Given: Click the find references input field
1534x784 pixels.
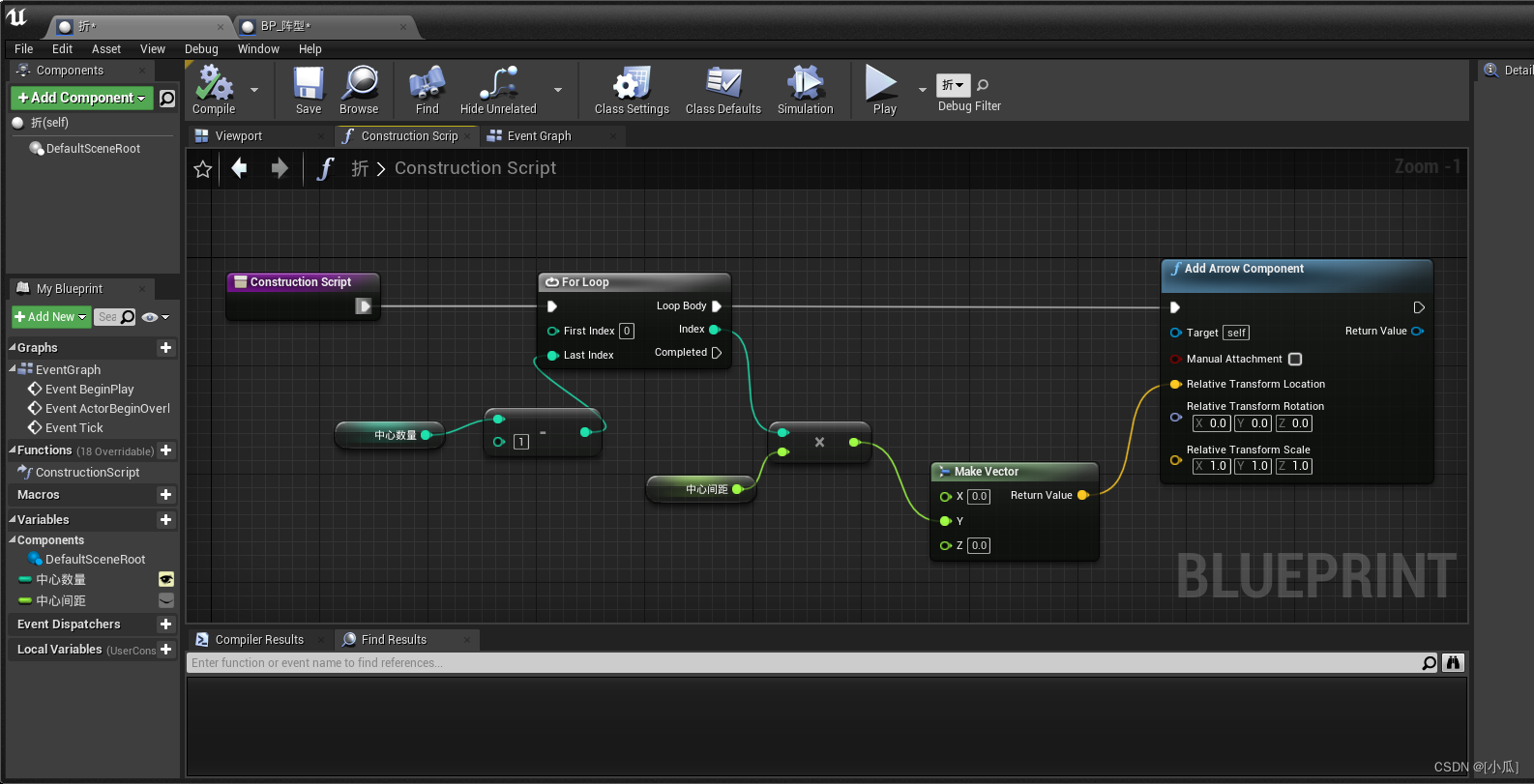Looking at the screenshot, I should 803,663.
